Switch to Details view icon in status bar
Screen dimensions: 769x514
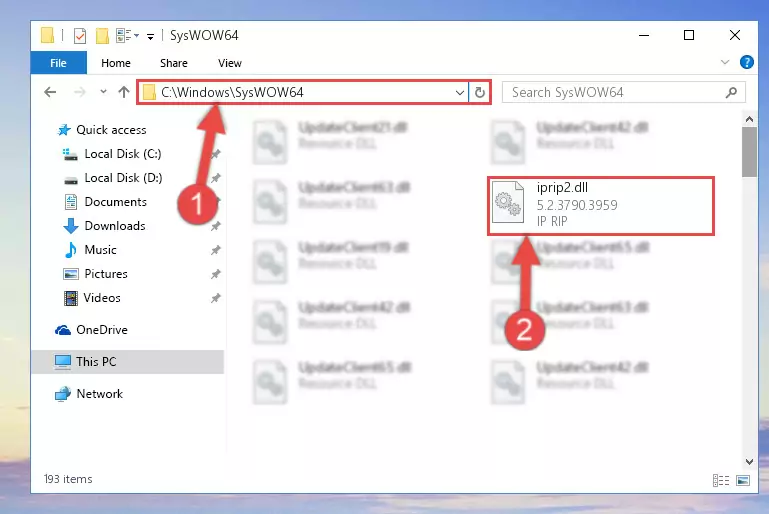click(720, 480)
